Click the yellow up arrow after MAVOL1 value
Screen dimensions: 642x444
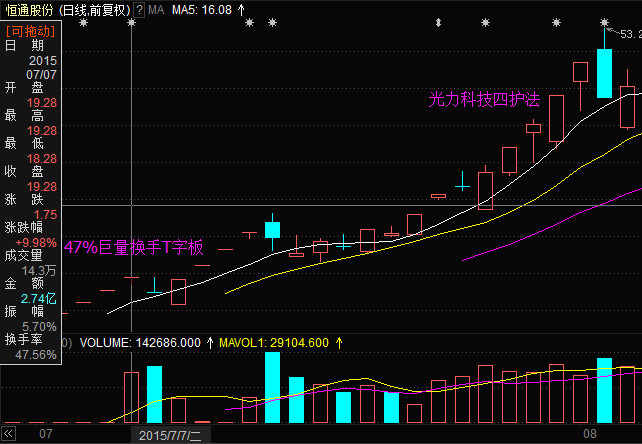click(339, 342)
